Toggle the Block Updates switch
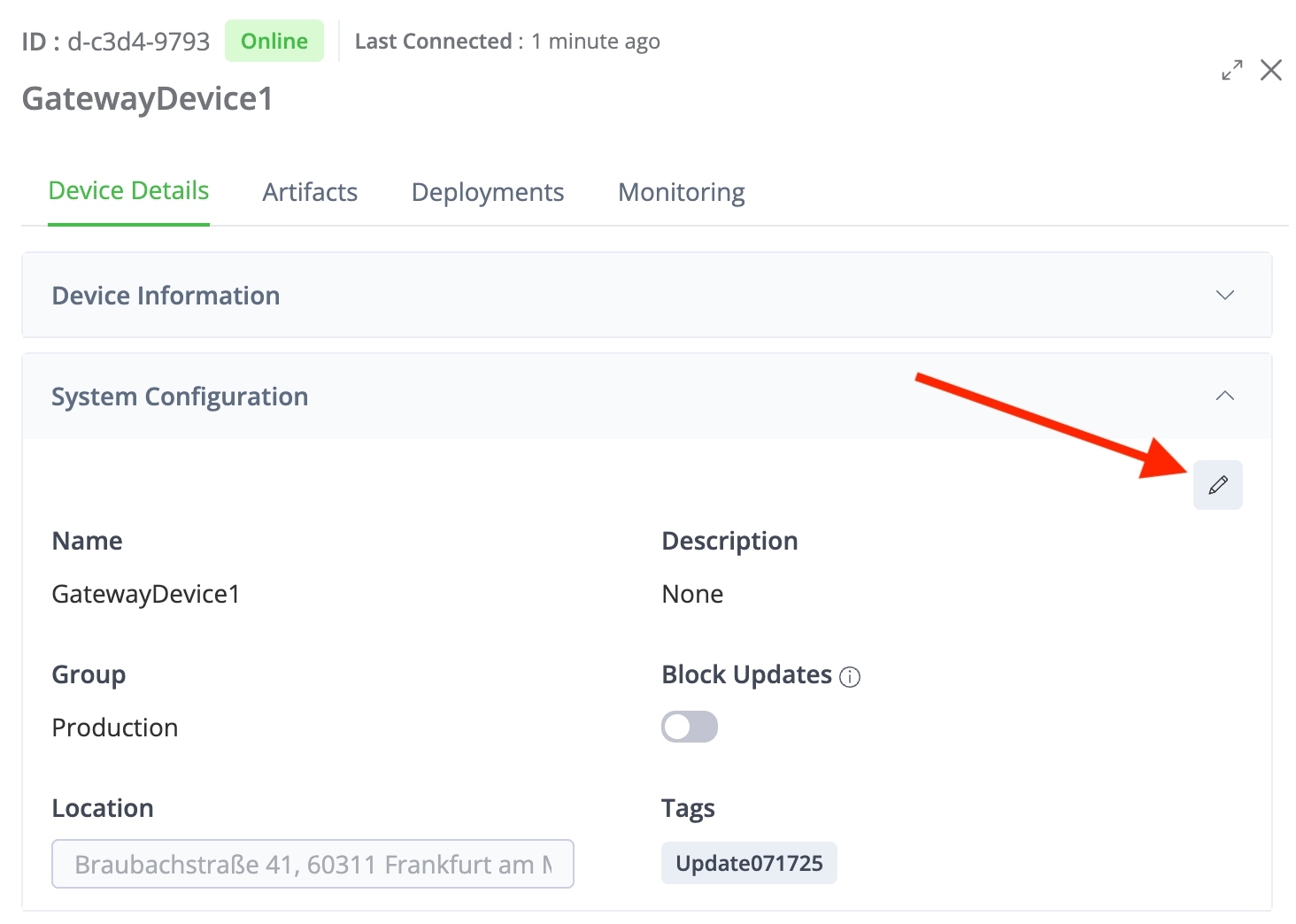The height and width of the screenshot is (924, 1296). 689,727
